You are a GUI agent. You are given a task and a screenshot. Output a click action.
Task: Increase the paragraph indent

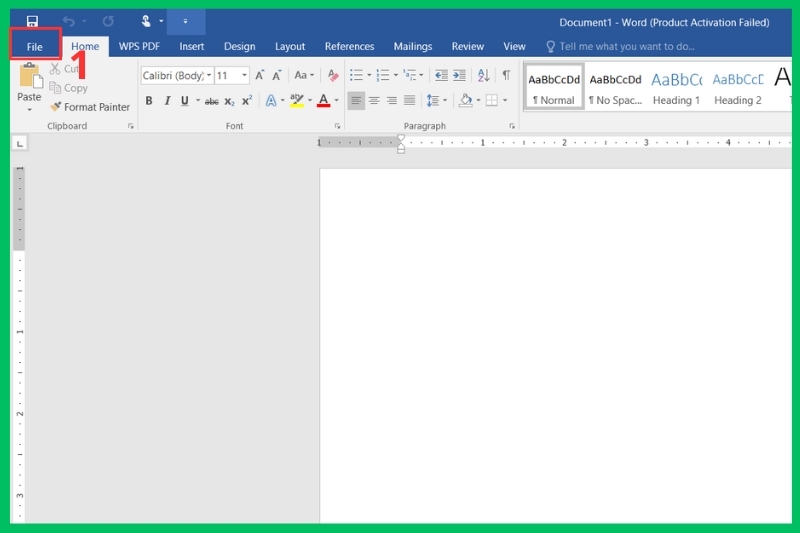coord(459,75)
